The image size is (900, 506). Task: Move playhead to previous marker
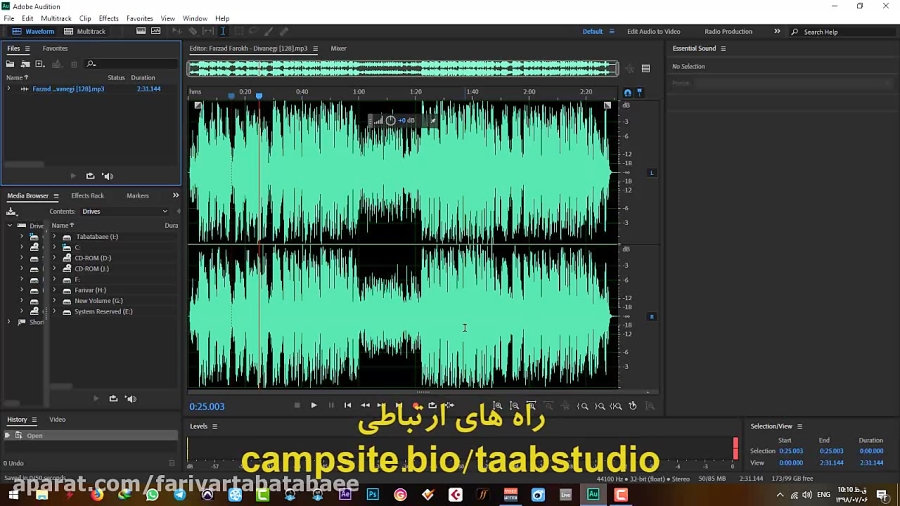[x=348, y=406]
